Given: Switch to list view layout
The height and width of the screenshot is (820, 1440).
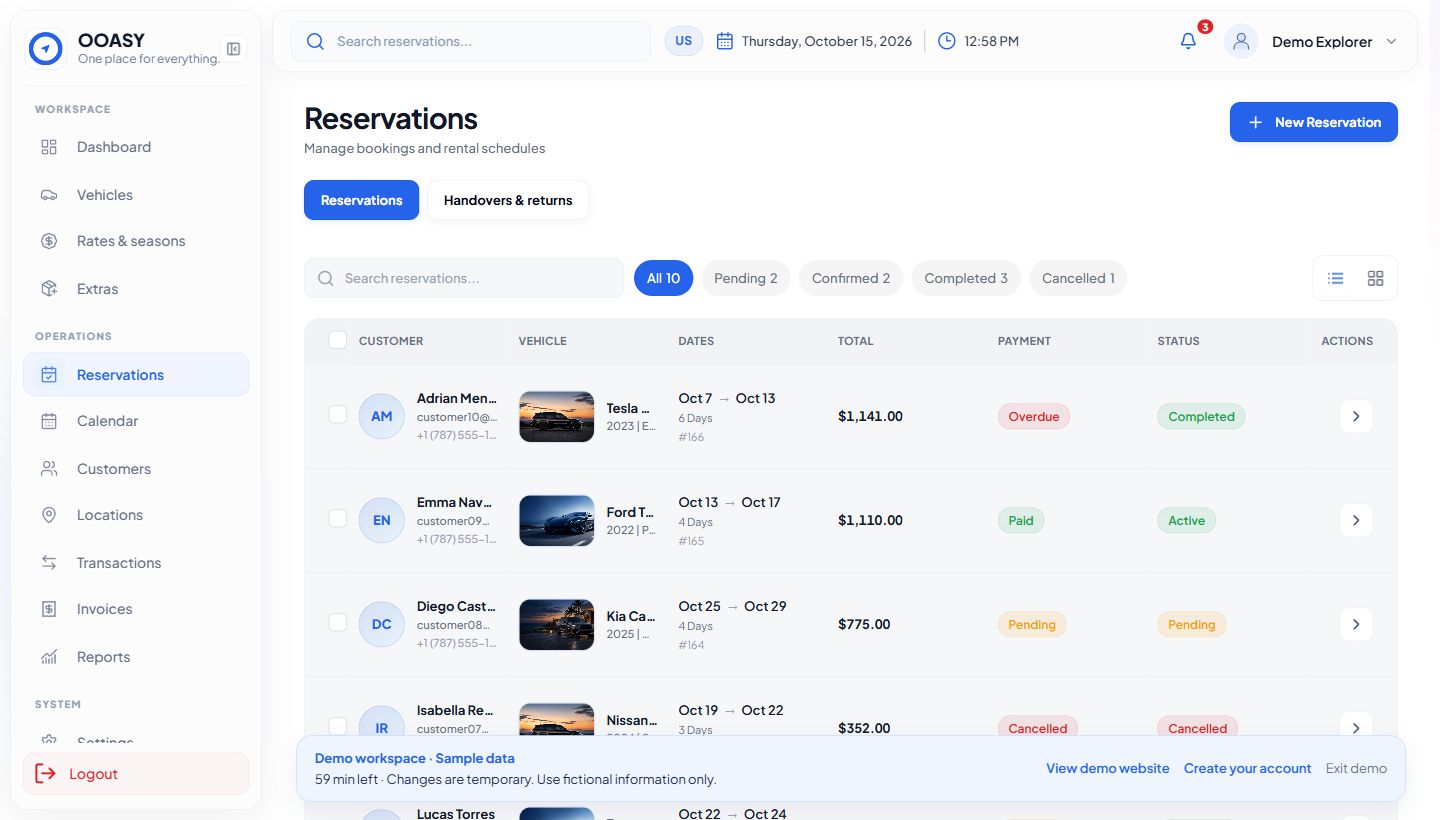Looking at the screenshot, I should pyautogui.click(x=1336, y=278).
